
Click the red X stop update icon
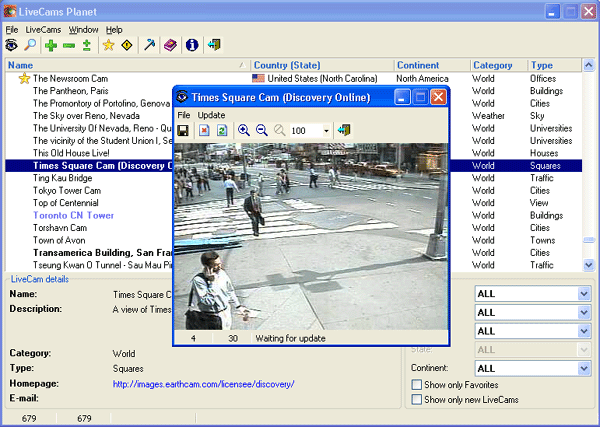(x=204, y=130)
